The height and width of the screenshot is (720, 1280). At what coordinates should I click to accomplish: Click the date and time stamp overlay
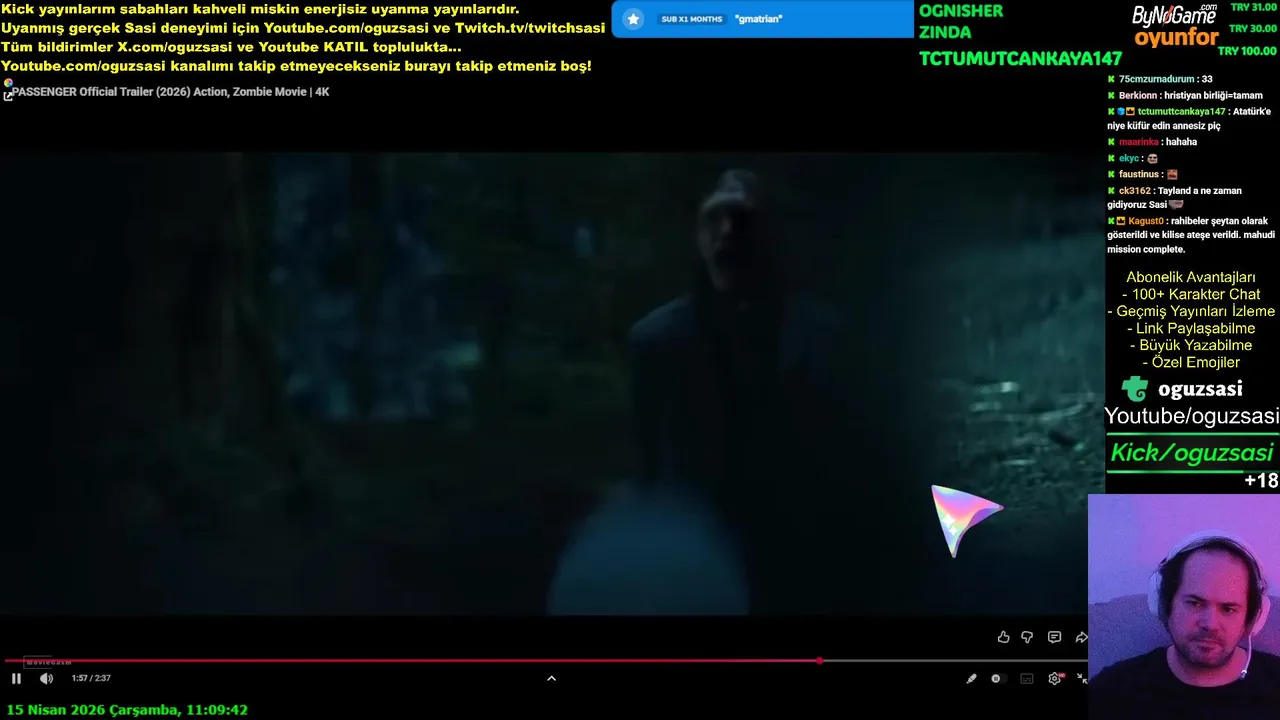pos(127,710)
